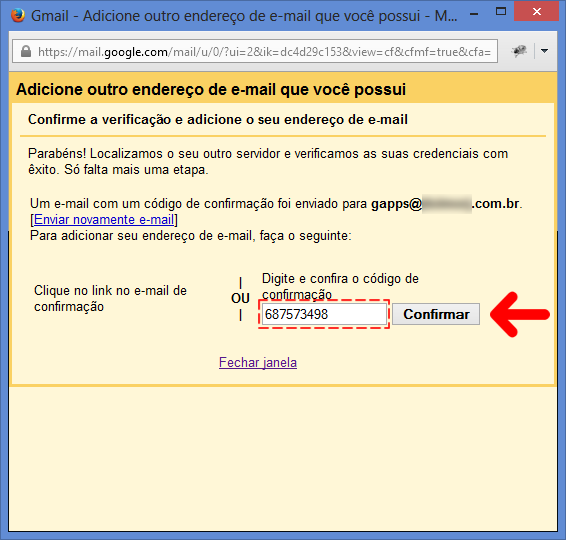Click the grayscale bug extension icon
The width and height of the screenshot is (566, 540).
pyautogui.click(x=519, y=51)
